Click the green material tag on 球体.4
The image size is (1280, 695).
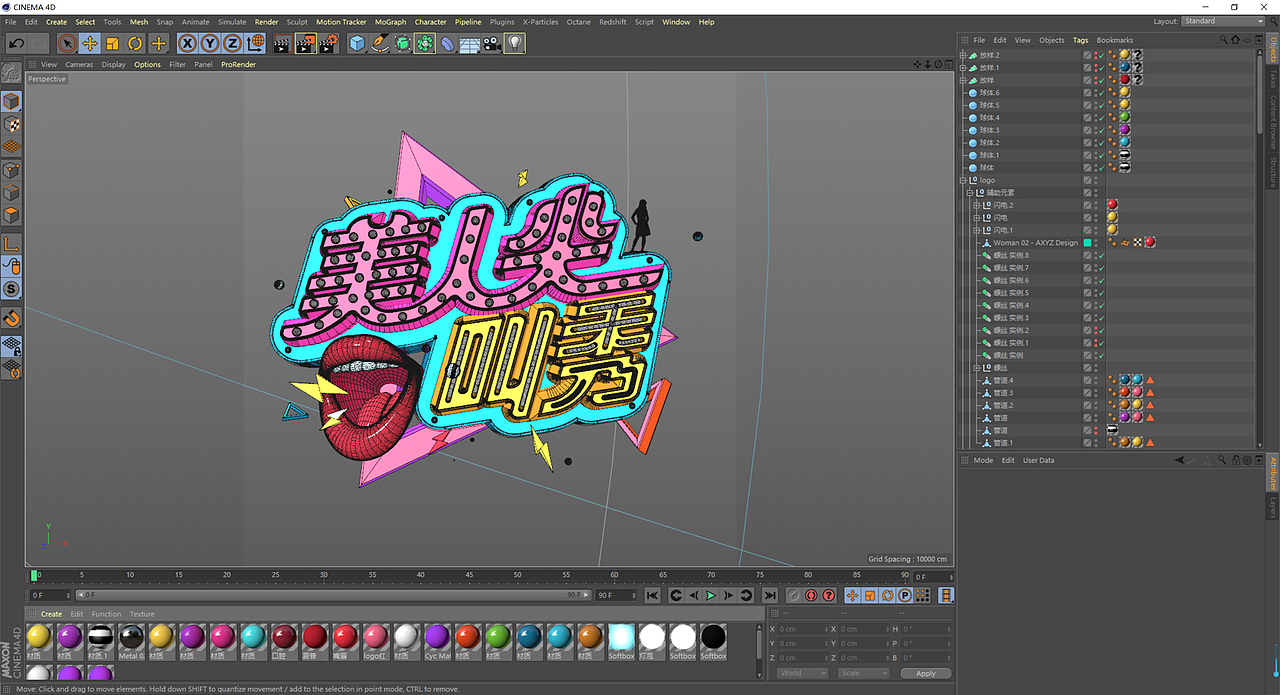click(1124, 118)
